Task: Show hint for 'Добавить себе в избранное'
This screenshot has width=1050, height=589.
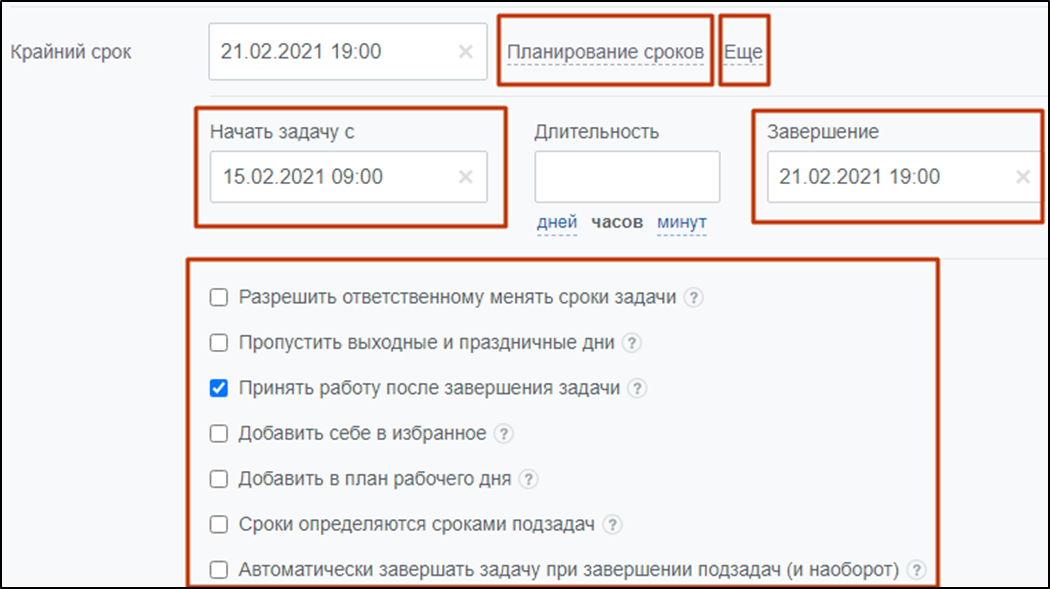Action: point(505,434)
